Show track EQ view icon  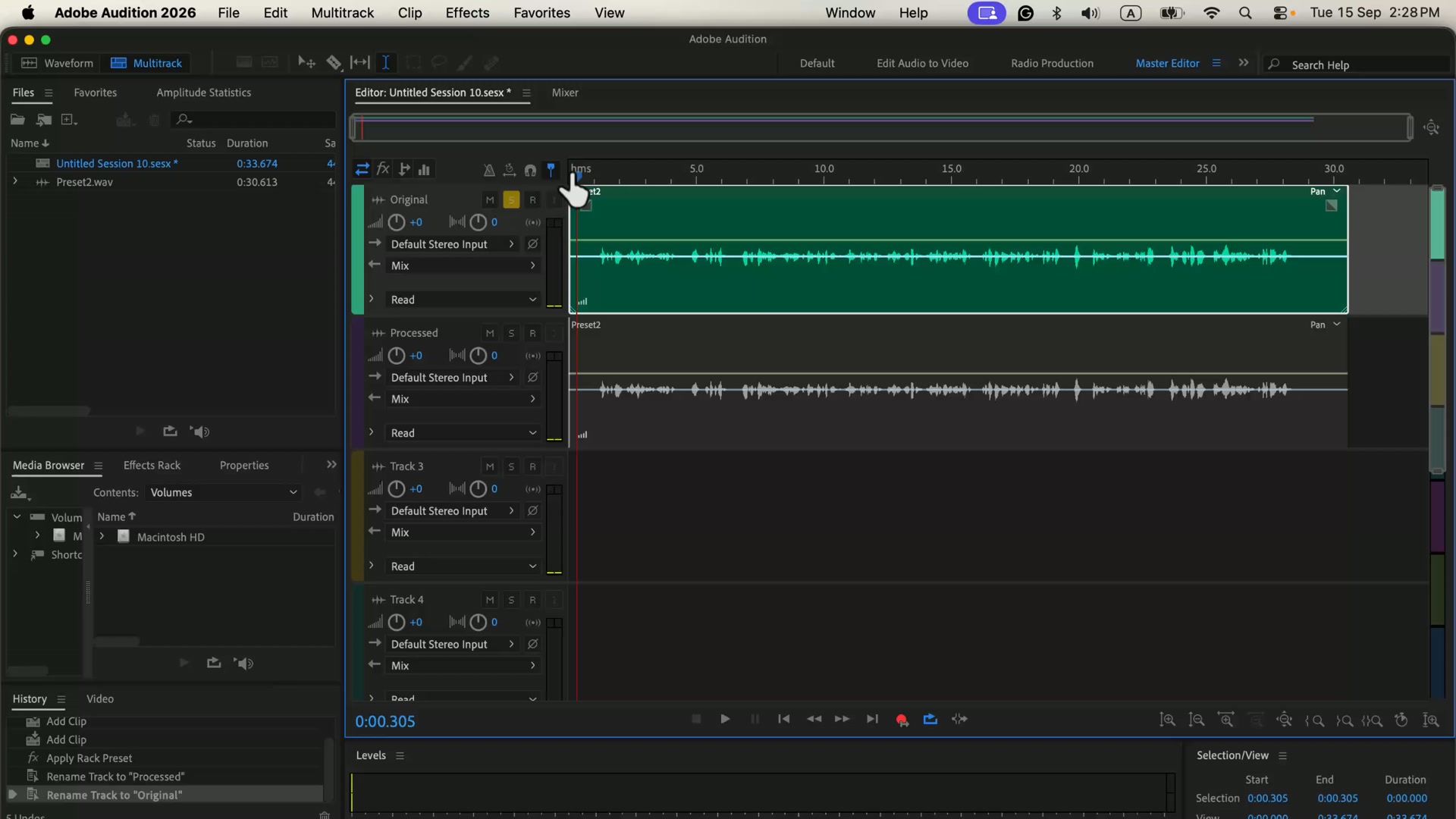(425, 170)
